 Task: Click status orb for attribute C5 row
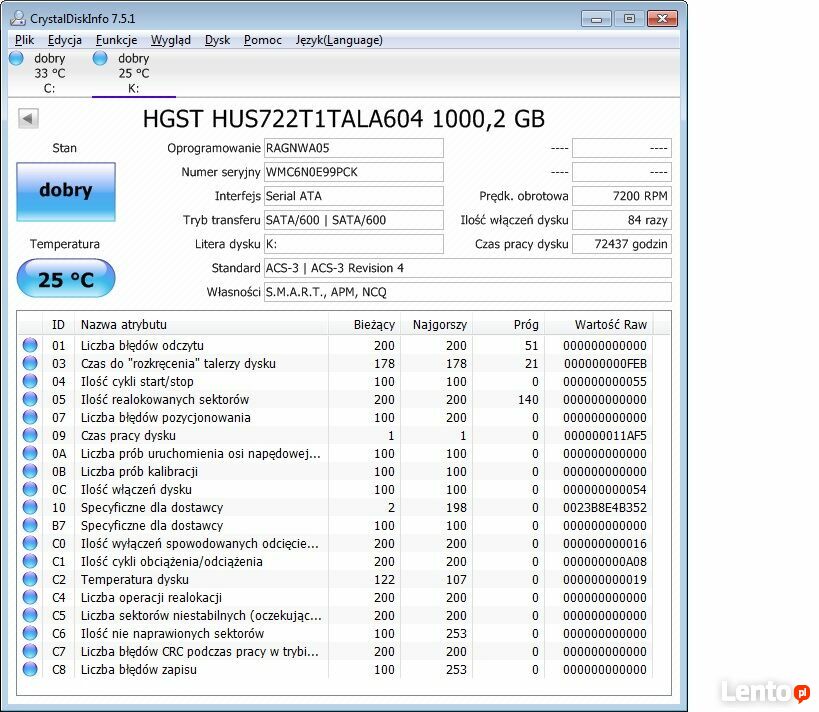click(x=30, y=615)
